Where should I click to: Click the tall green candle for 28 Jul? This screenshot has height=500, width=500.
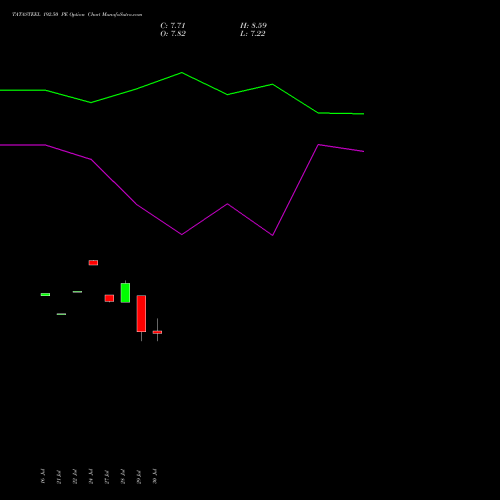(125, 293)
